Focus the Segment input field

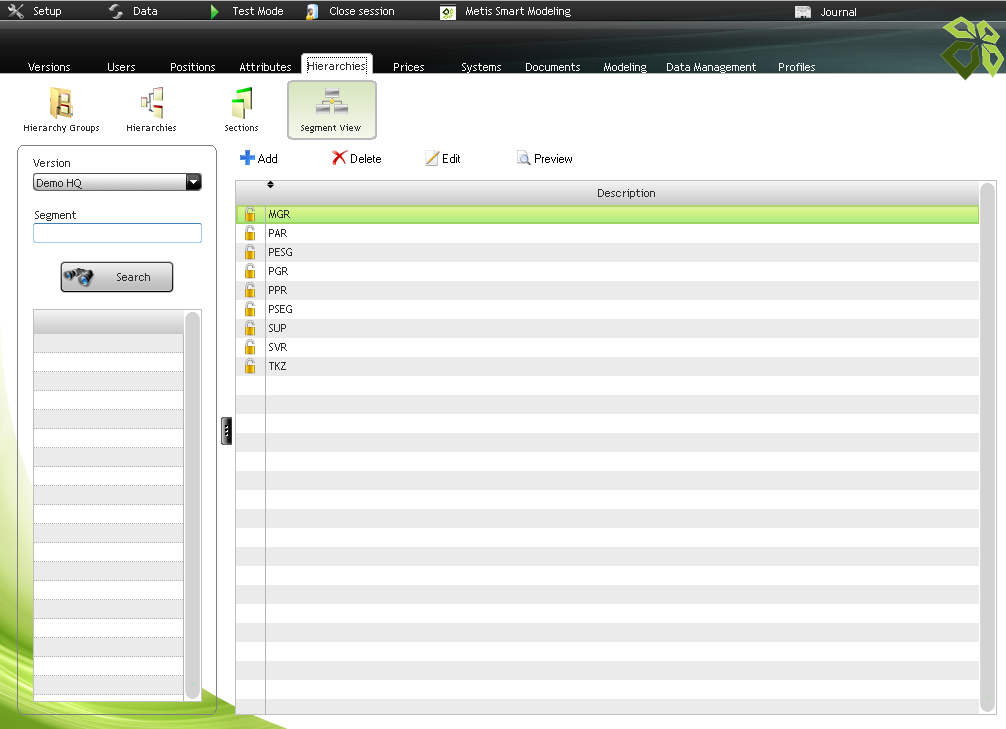[x=117, y=233]
